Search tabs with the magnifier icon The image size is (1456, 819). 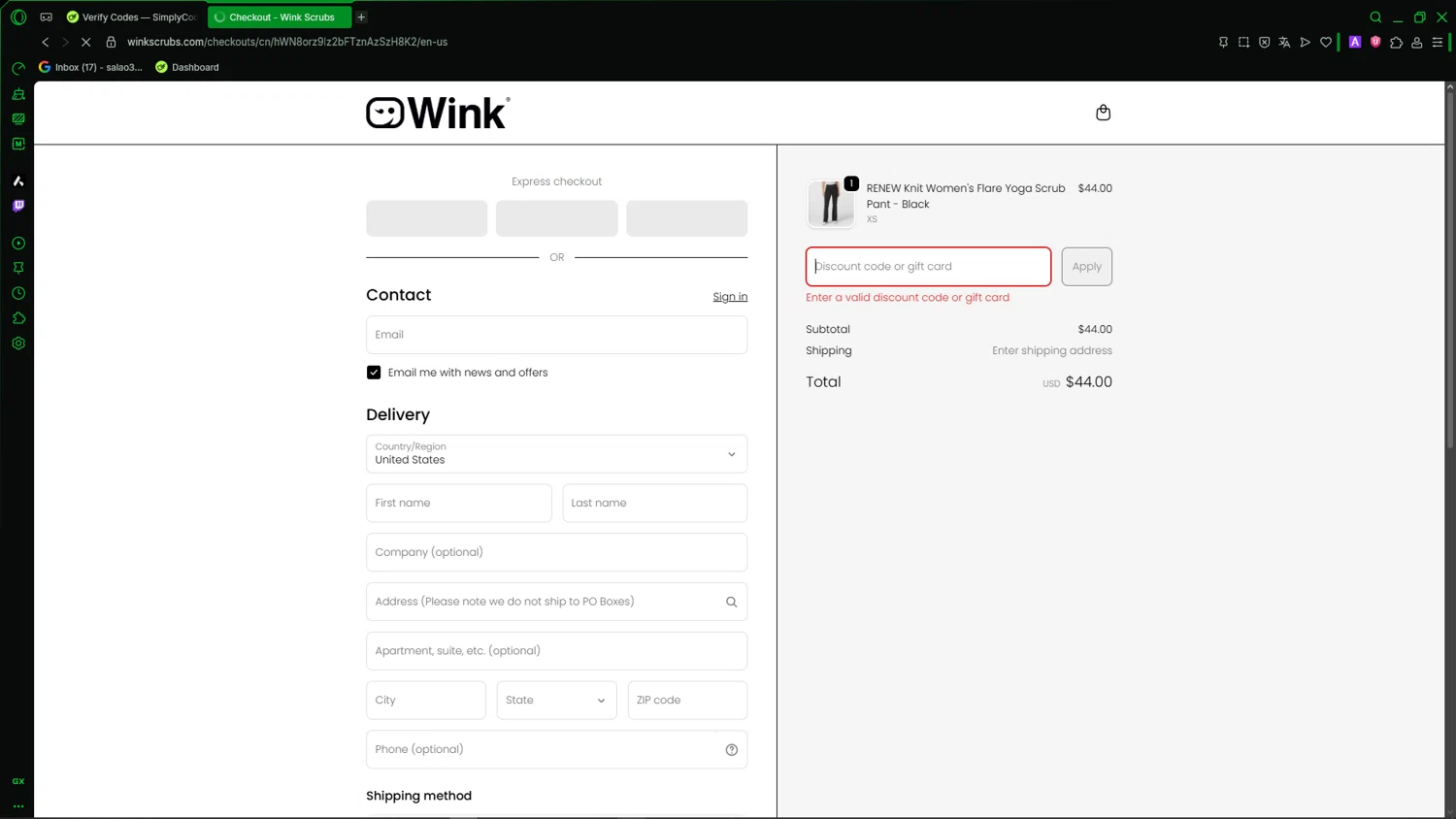[x=1375, y=17]
